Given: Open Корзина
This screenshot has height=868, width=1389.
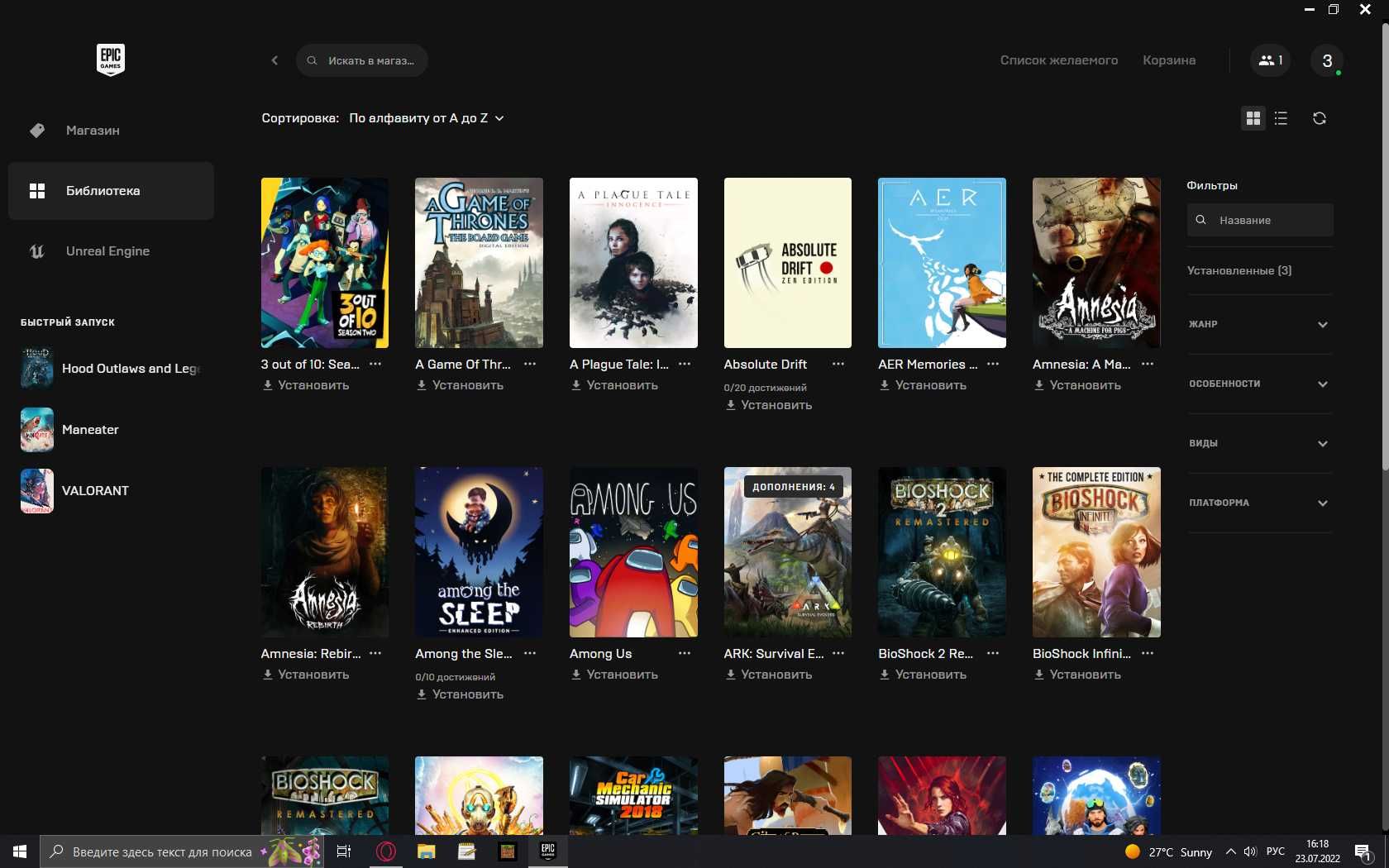Looking at the screenshot, I should pyautogui.click(x=1169, y=60).
